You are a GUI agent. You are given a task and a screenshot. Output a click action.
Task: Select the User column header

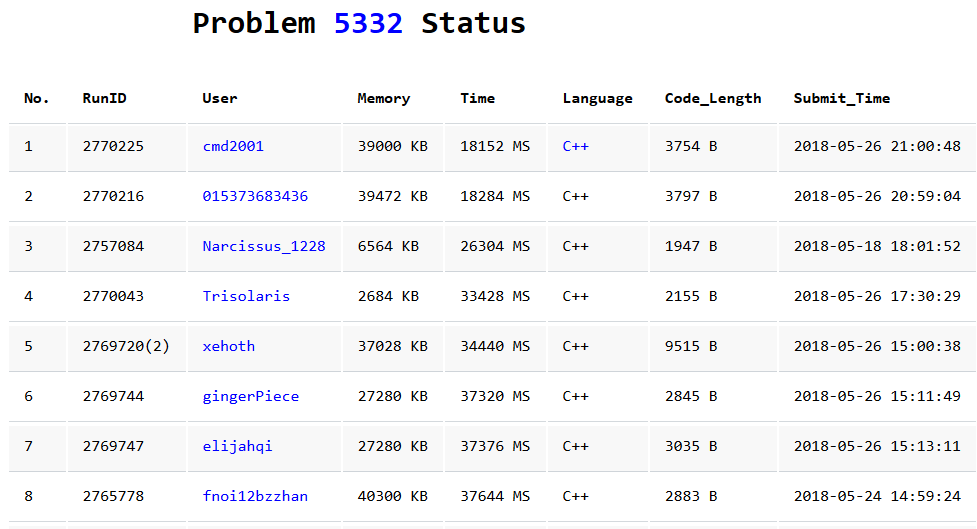219,98
